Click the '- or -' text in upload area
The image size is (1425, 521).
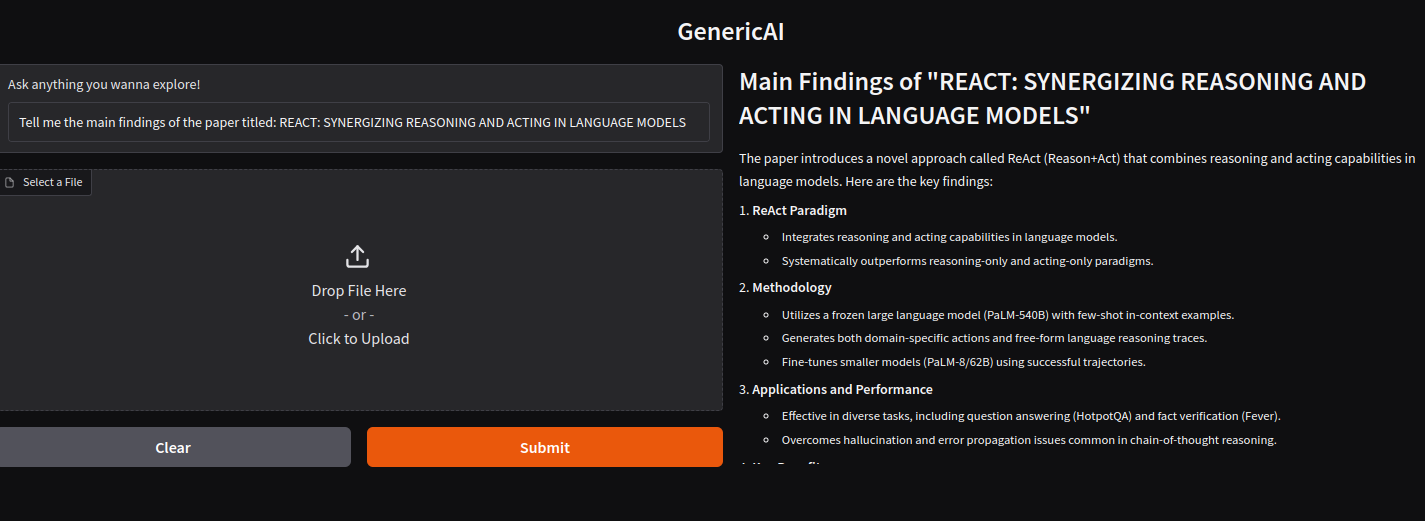pos(358,315)
